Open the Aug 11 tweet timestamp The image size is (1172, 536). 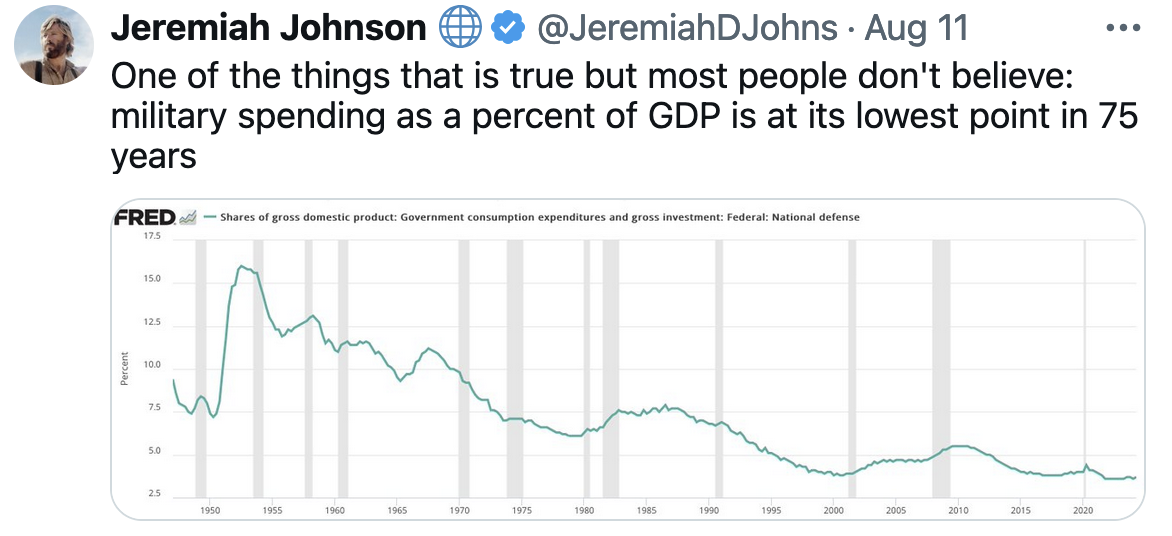(916, 28)
